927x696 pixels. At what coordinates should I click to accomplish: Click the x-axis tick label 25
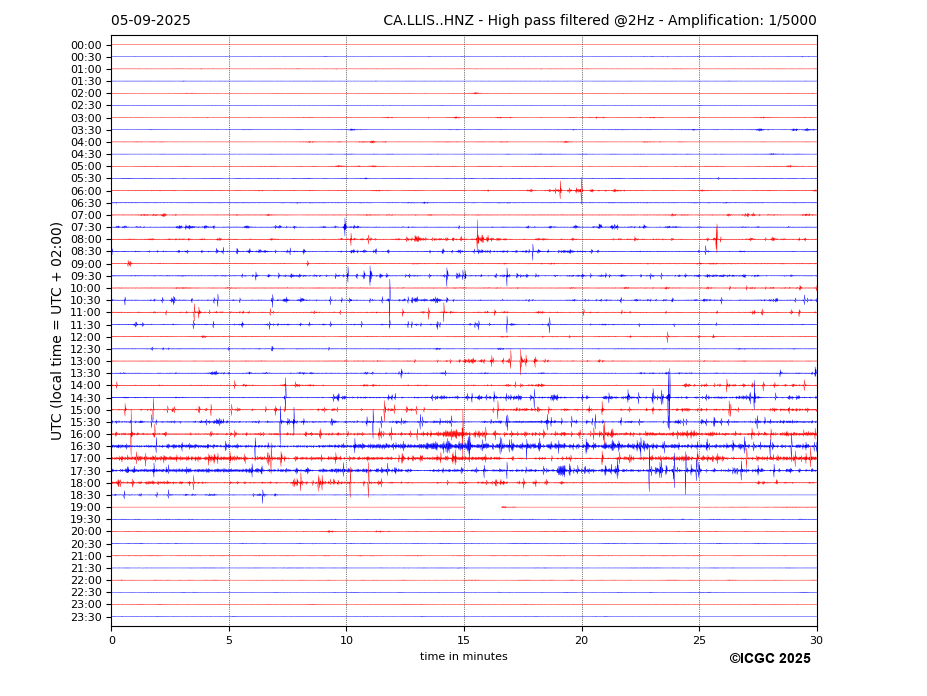tap(699, 640)
